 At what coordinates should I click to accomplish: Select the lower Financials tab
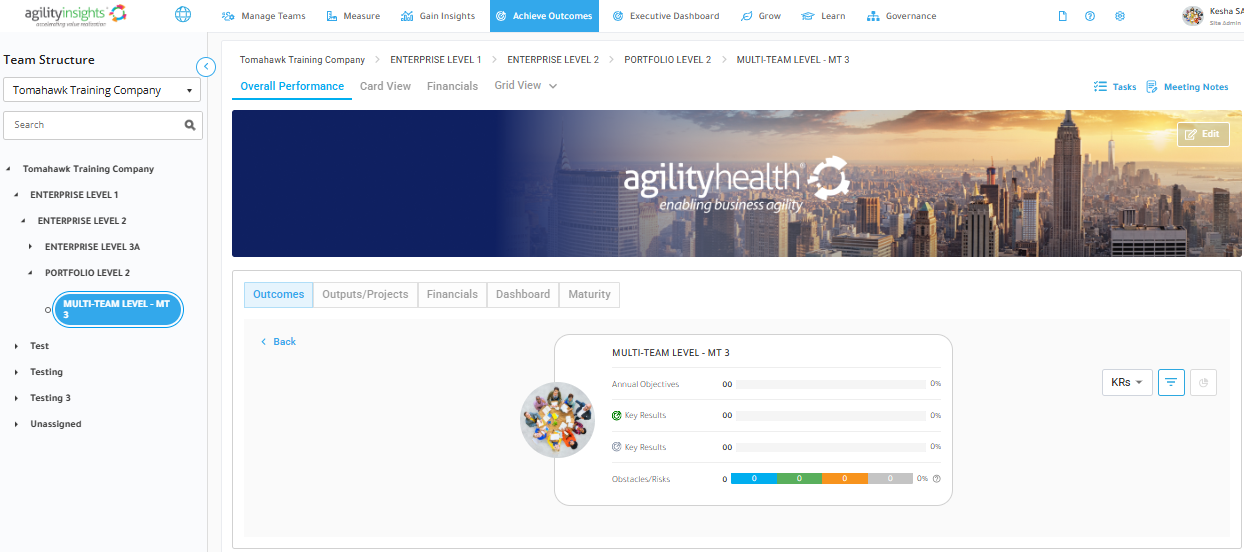452,295
